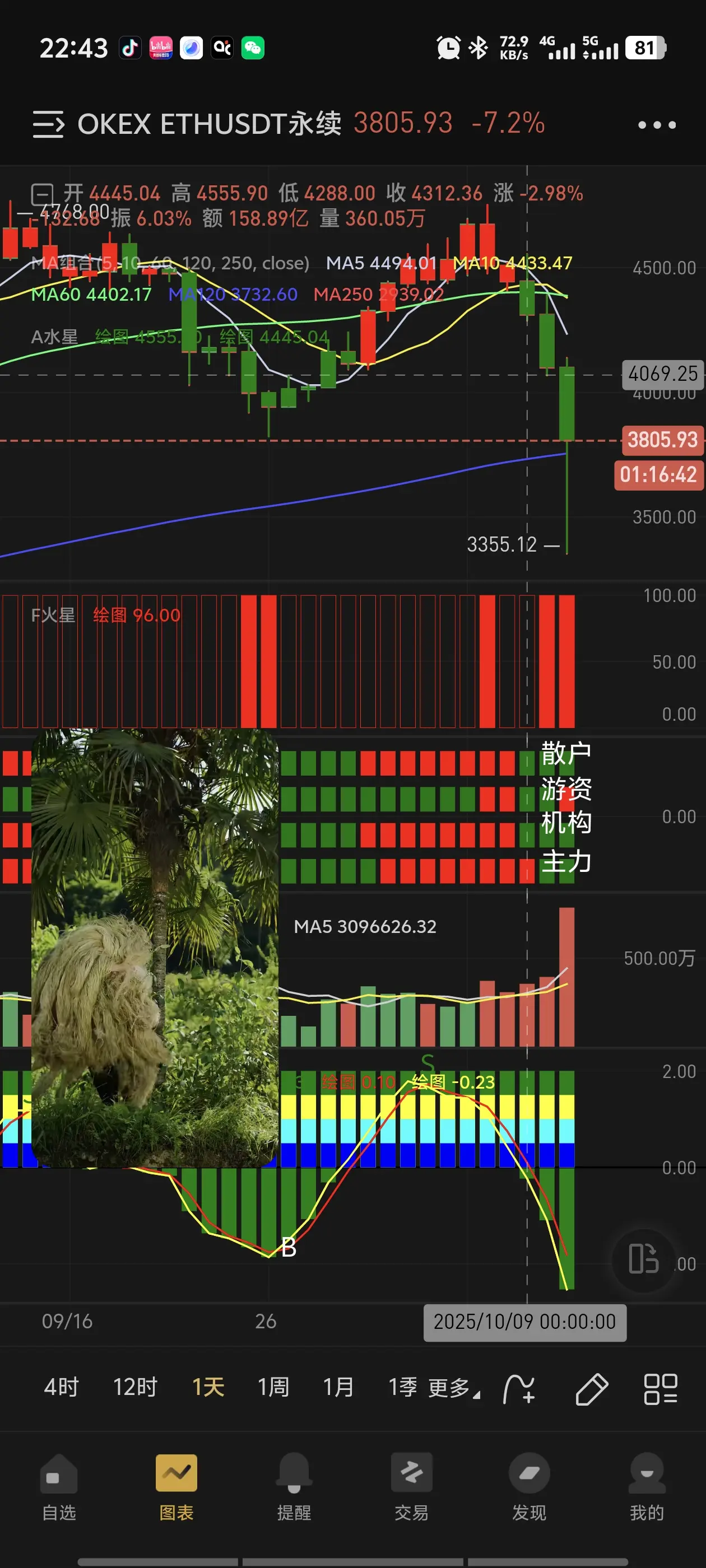Select the 12时 timeframe
Image resolution: width=706 pixels, height=1568 pixels.
coord(135,1387)
